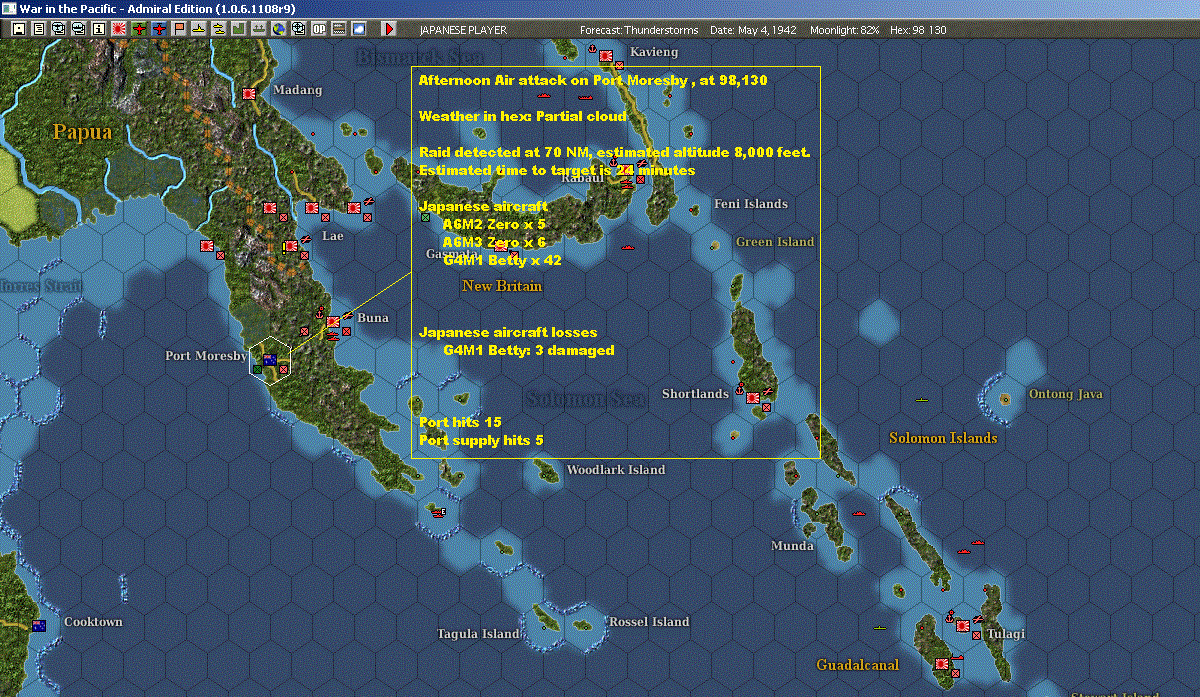Click the crosshair target toolbar icon

(x=298, y=29)
